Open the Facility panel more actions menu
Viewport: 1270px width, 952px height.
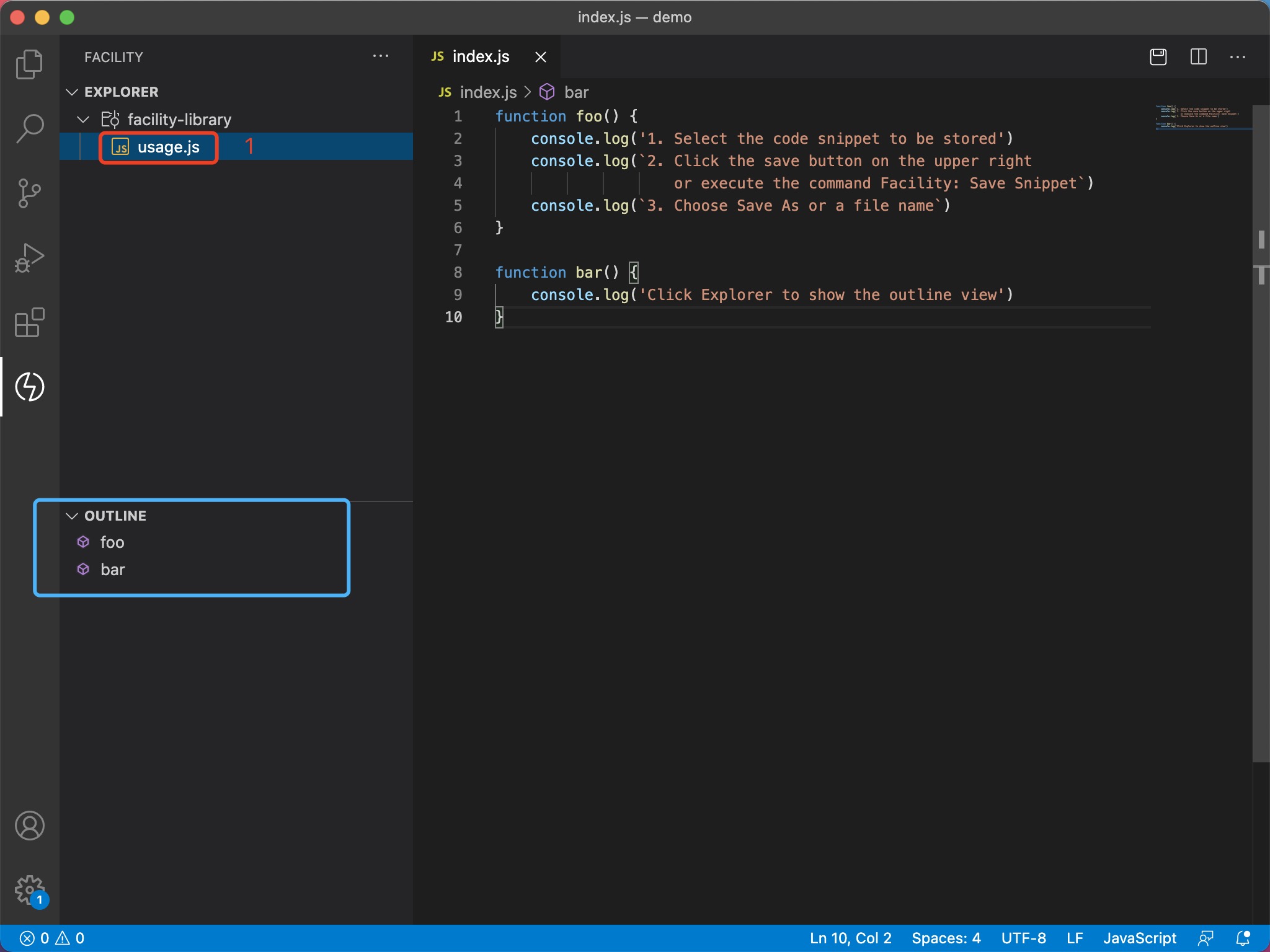[x=380, y=57]
